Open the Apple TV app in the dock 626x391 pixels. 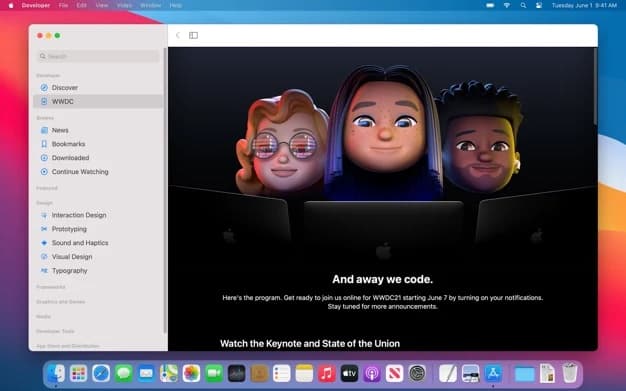point(349,374)
